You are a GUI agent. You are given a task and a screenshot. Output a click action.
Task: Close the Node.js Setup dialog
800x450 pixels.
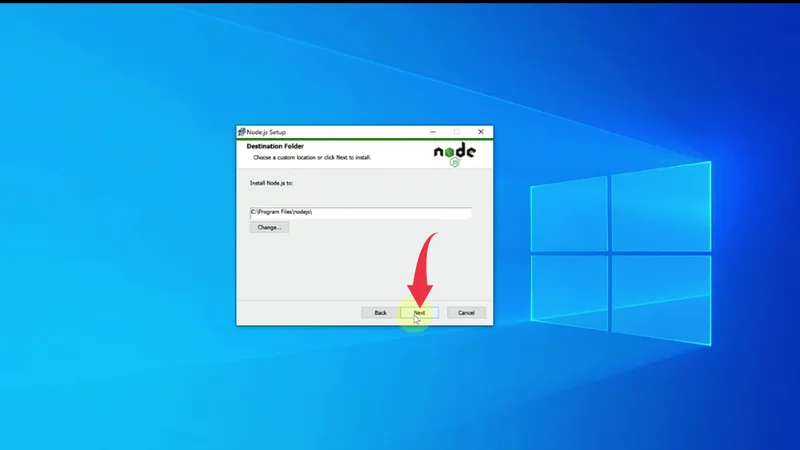coord(481,132)
